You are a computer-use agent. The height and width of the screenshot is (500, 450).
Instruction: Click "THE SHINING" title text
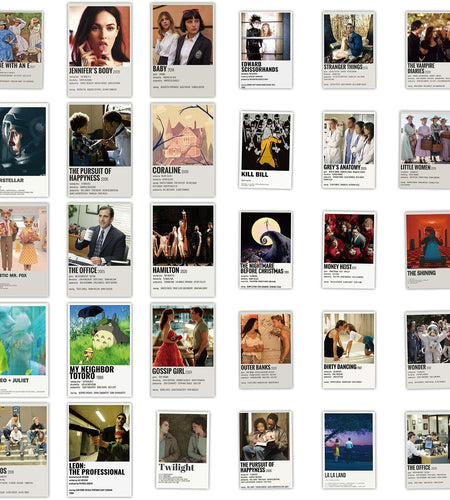coord(421,273)
